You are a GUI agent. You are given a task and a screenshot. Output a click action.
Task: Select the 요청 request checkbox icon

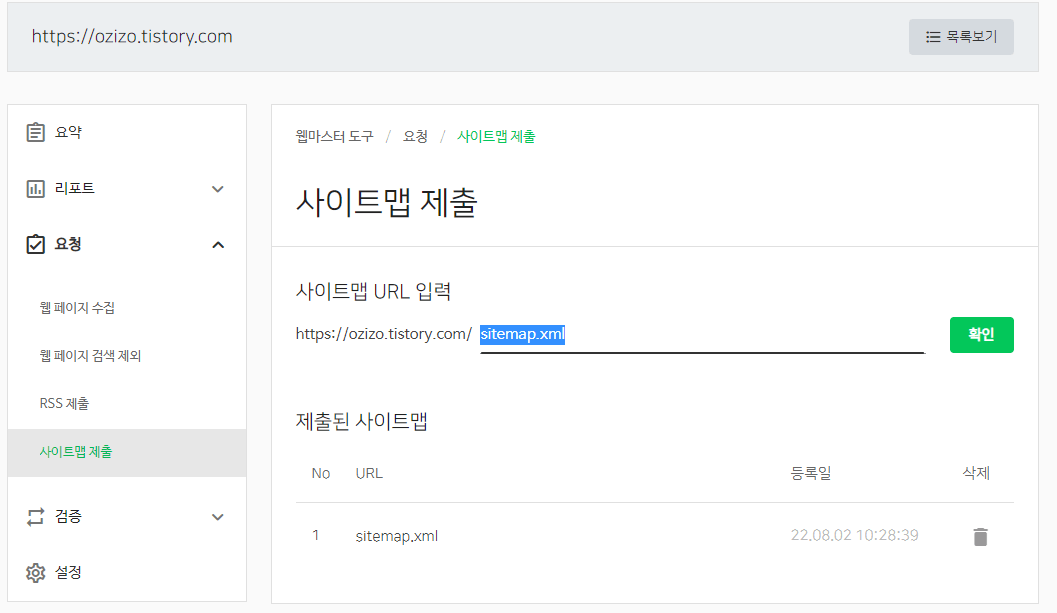point(36,244)
